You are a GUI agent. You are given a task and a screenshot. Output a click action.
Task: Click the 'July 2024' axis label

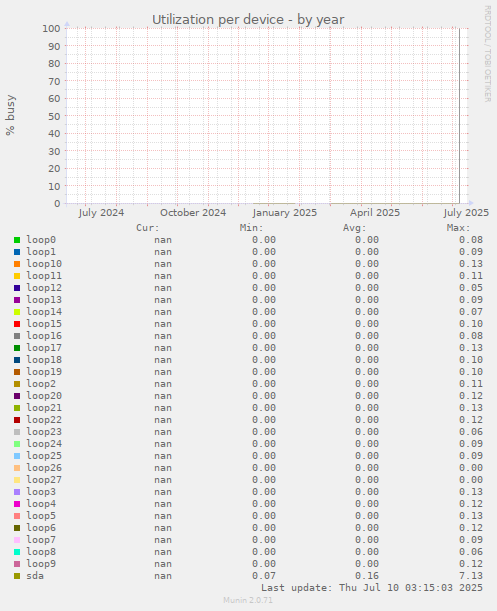pos(101,213)
